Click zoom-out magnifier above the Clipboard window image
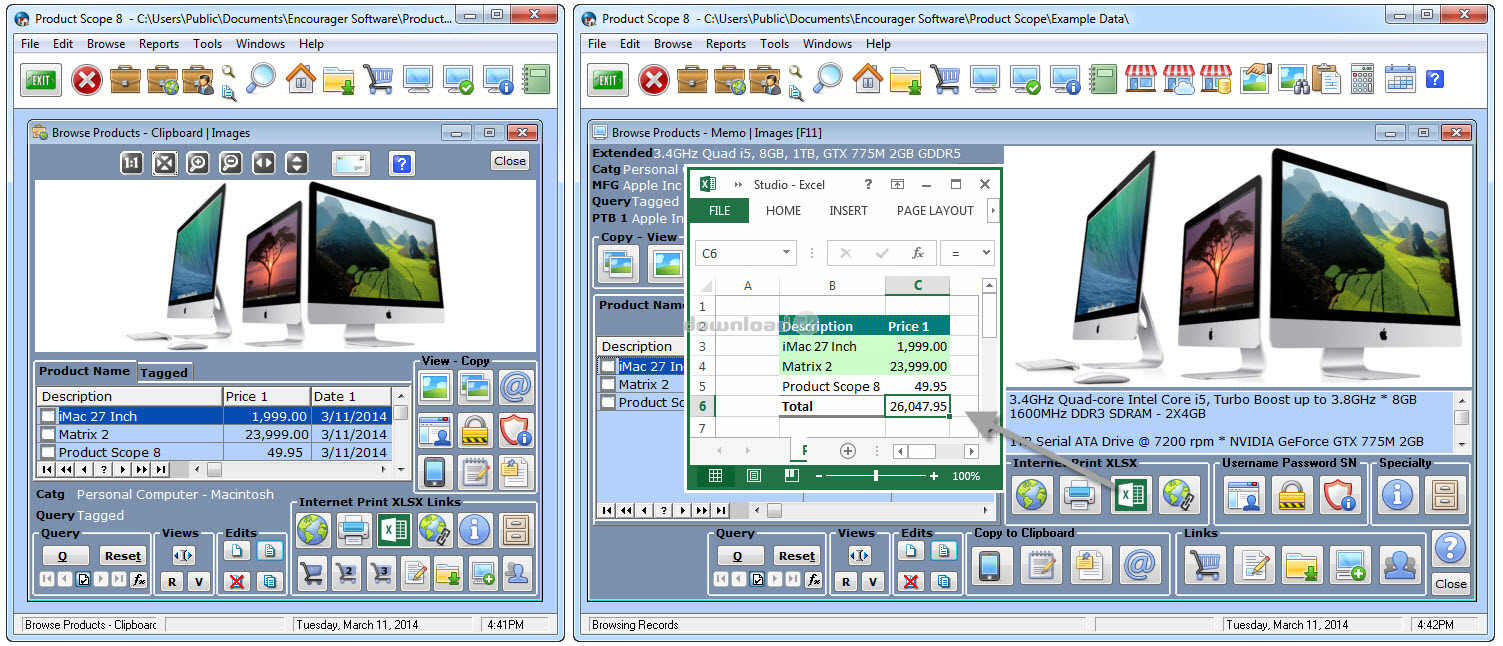This screenshot has width=1503, height=646. click(x=231, y=163)
